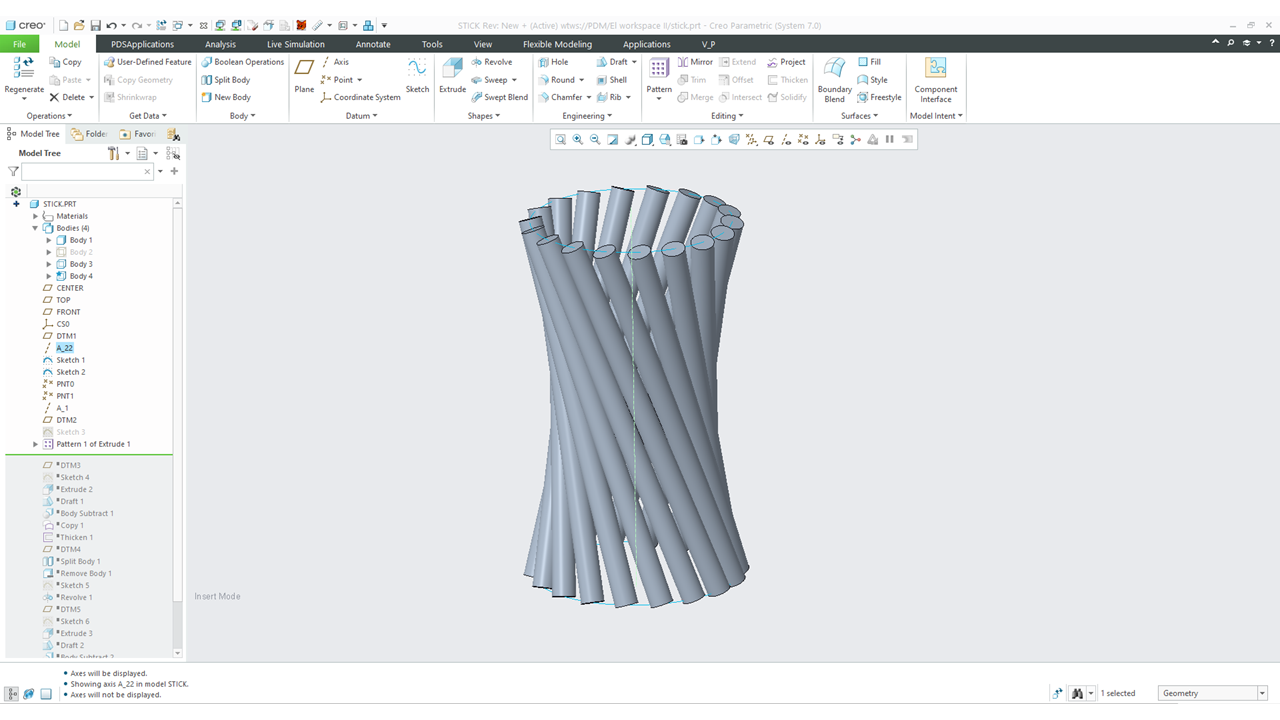
Task: Click the Split Body button
Action: (x=225, y=80)
